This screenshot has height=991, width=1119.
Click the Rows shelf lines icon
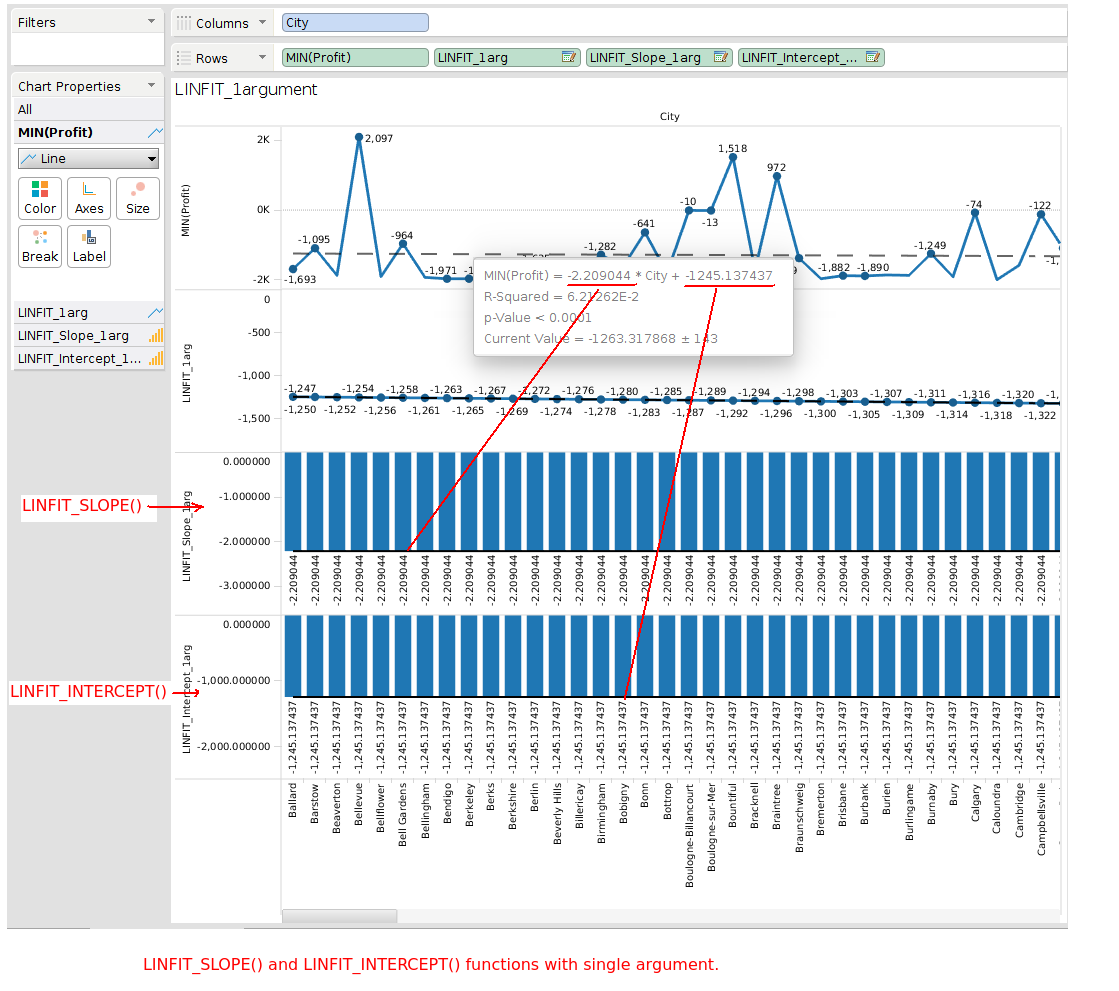click(x=184, y=58)
